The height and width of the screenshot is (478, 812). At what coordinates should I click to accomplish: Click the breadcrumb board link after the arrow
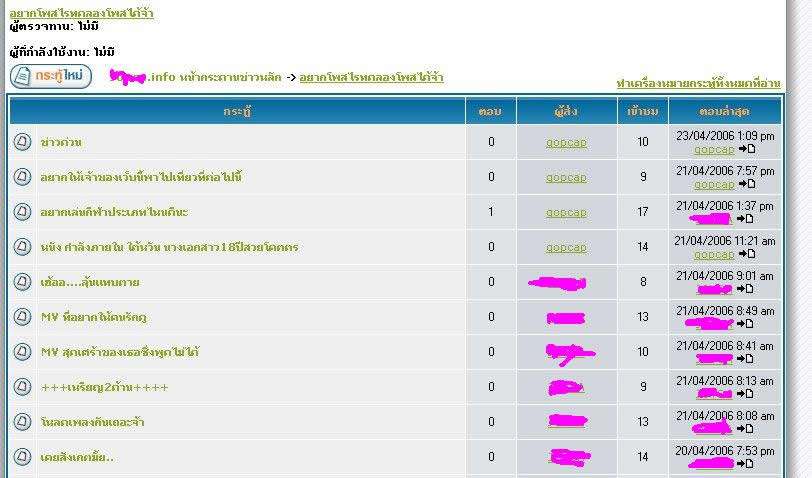click(371, 77)
